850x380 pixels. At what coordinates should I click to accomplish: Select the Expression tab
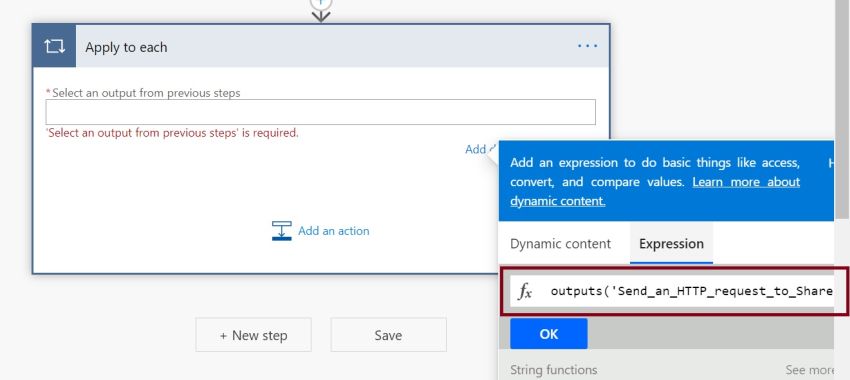tap(671, 244)
